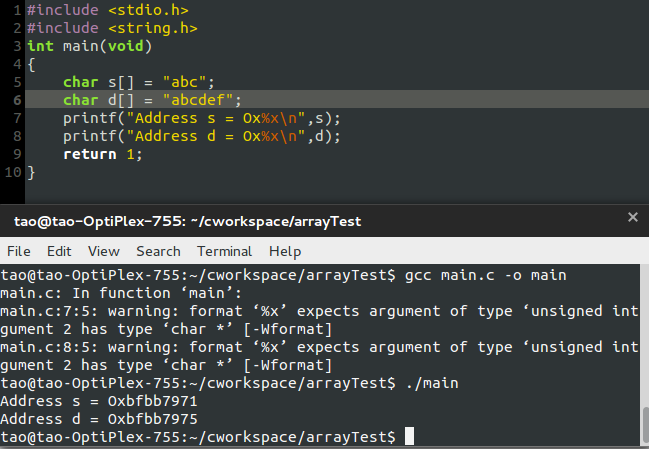Open the File menu in terminal

click(19, 251)
